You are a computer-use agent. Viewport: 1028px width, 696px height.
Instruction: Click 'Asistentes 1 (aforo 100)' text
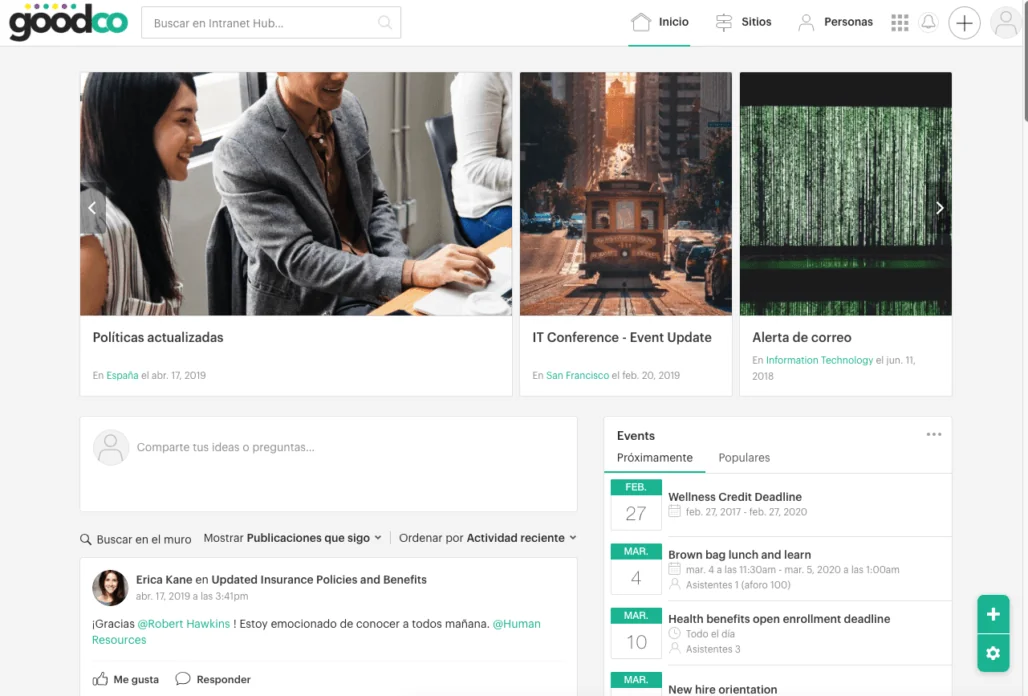pyautogui.click(x=738, y=585)
